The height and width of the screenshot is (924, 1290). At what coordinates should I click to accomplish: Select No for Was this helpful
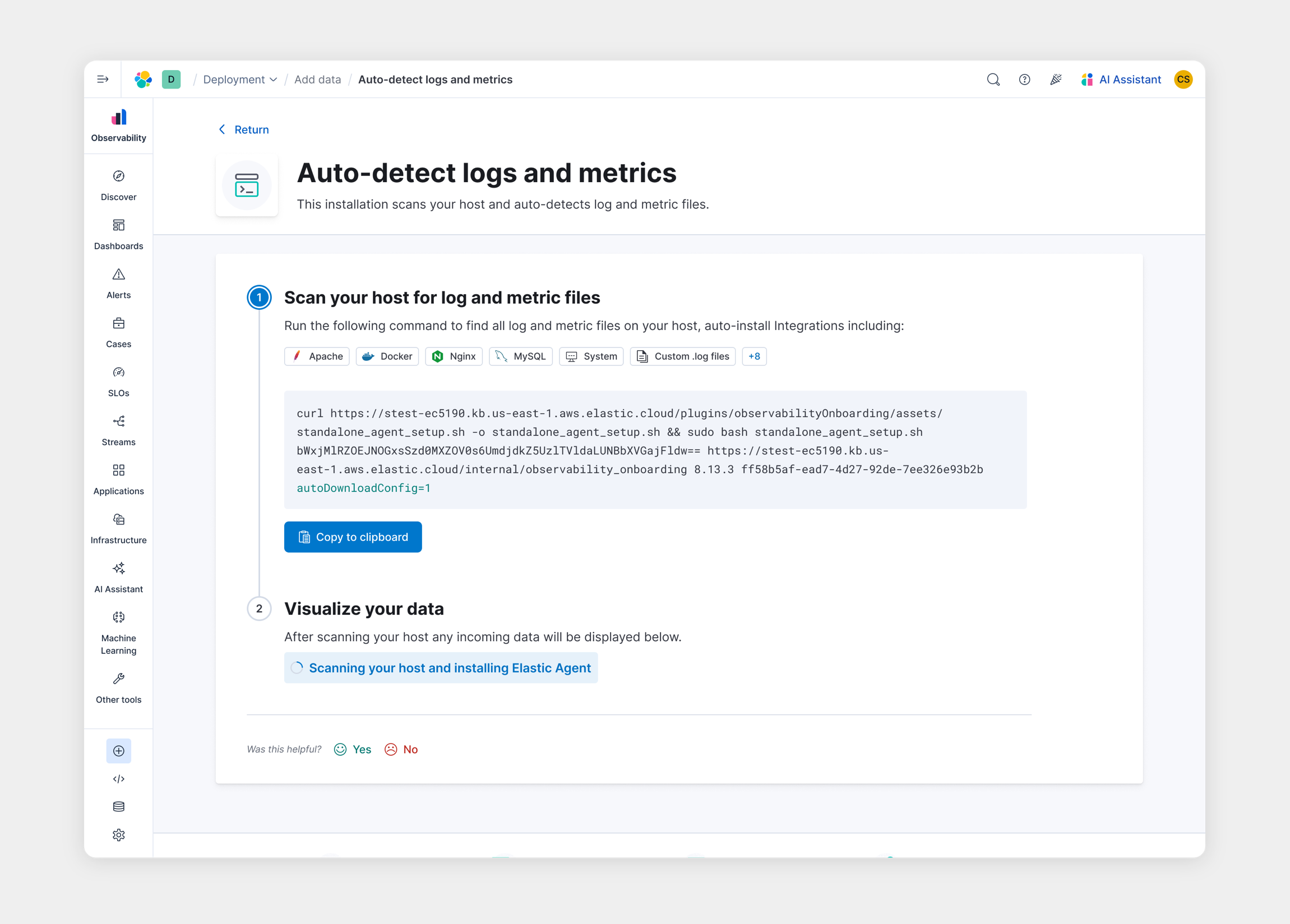click(x=401, y=749)
